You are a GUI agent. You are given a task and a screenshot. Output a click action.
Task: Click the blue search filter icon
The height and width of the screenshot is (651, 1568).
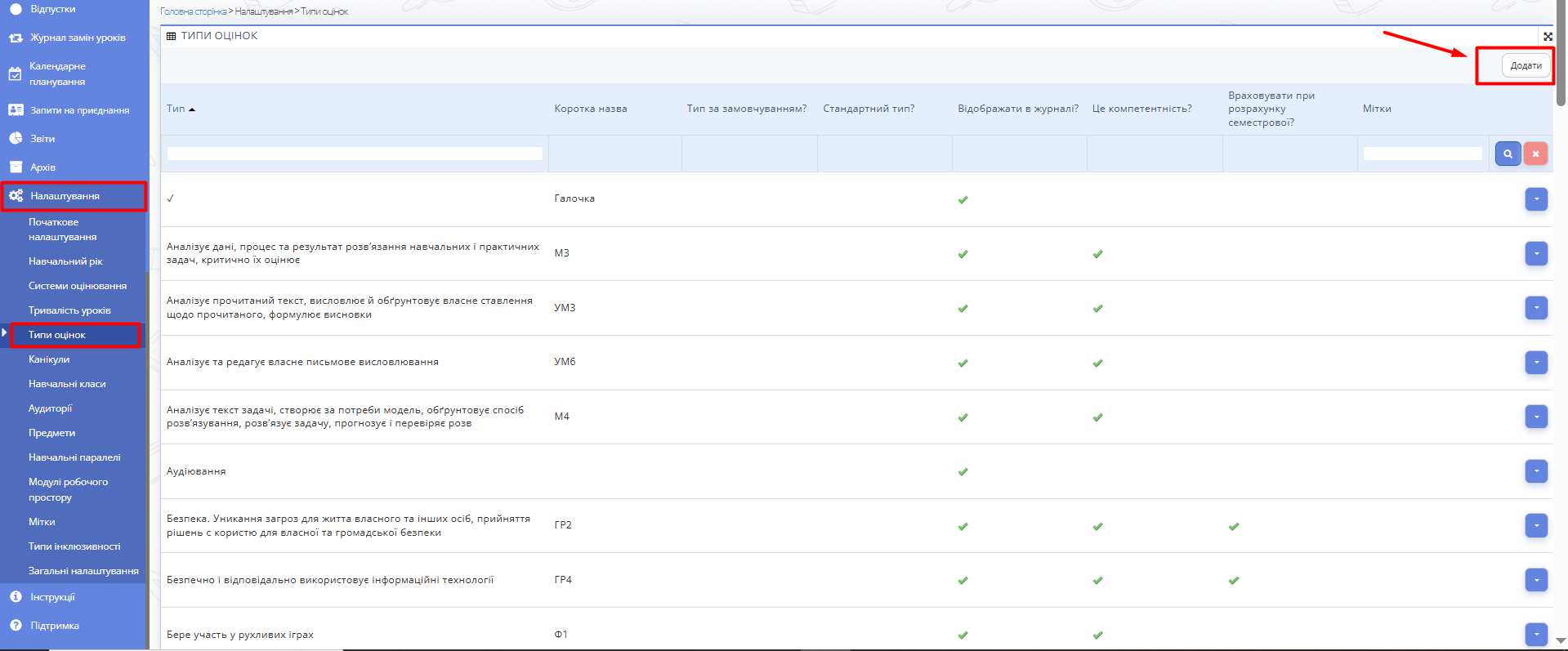tap(1508, 154)
